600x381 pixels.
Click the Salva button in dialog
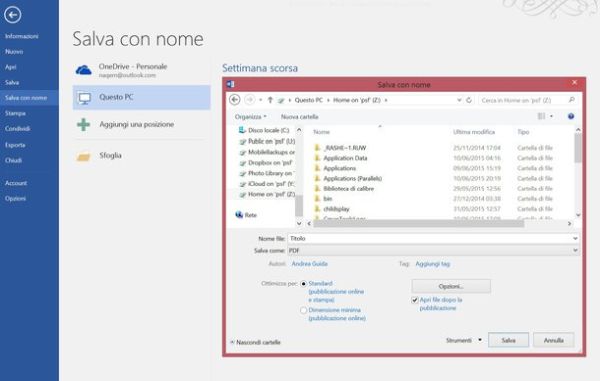click(508, 340)
